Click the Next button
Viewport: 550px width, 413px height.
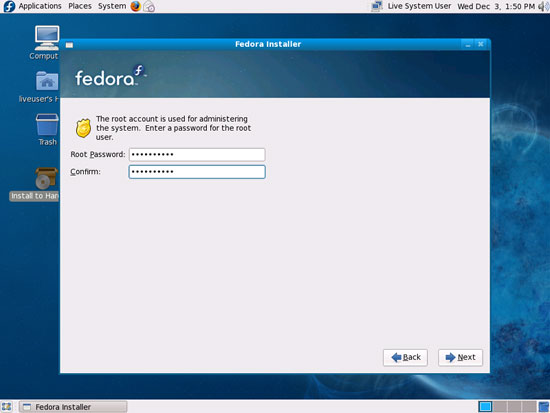point(460,358)
